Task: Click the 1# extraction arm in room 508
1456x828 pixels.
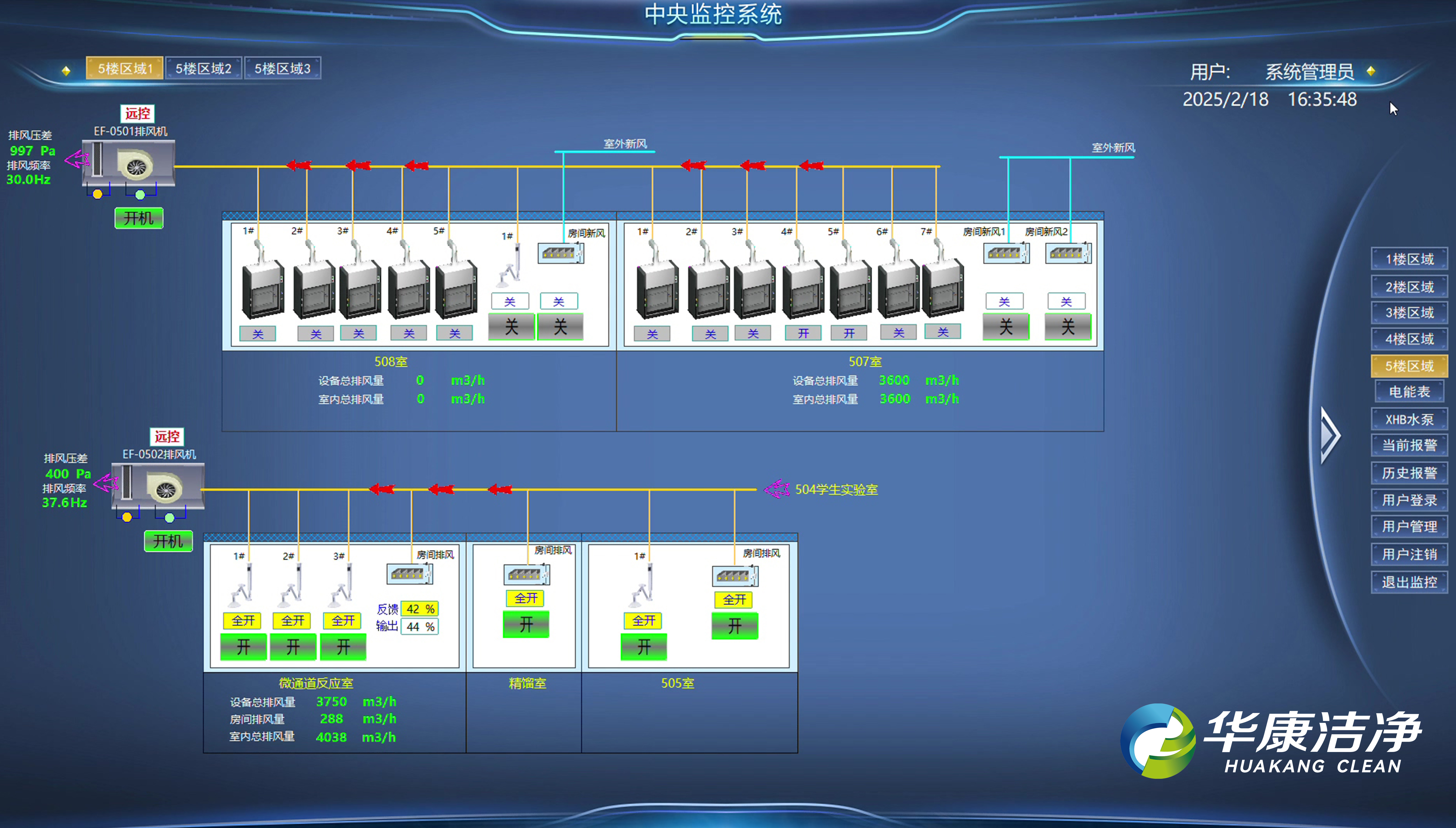Action: click(510, 266)
